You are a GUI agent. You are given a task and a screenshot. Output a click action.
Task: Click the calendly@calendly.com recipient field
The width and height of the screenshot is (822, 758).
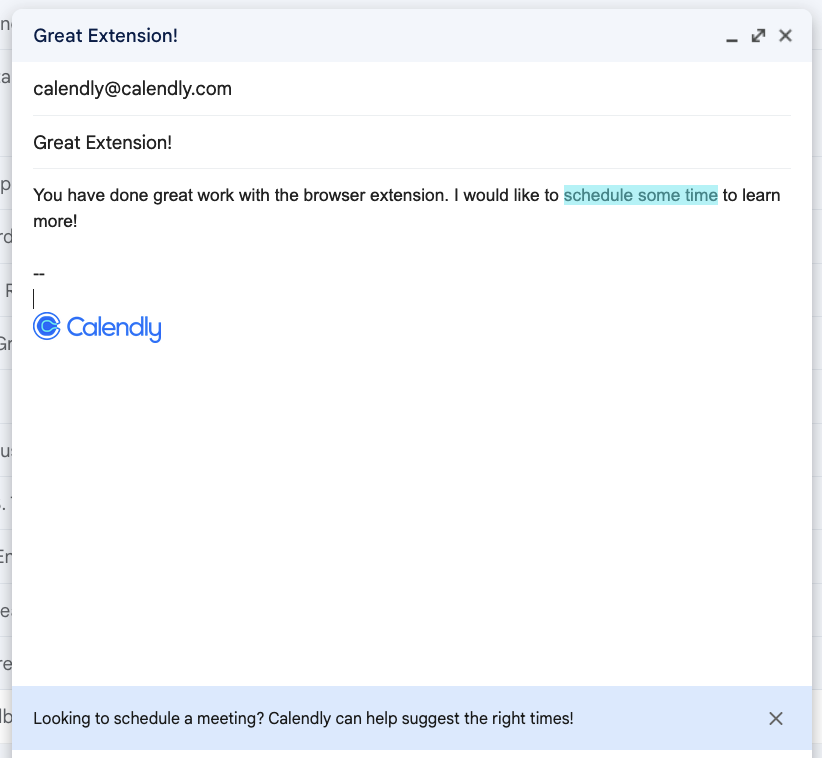pyautogui.click(x=132, y=89)
